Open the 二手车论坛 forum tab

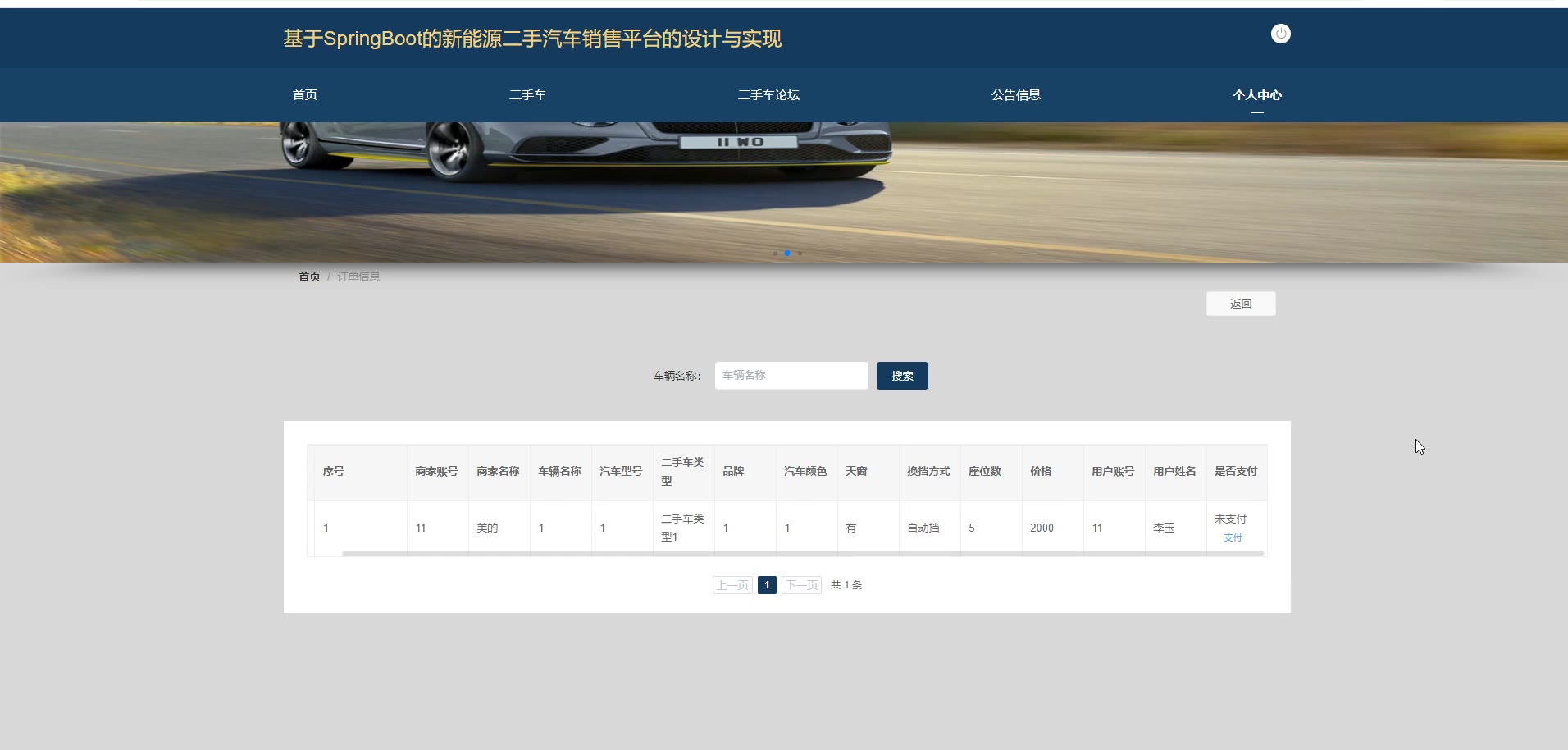coord(768,95)
